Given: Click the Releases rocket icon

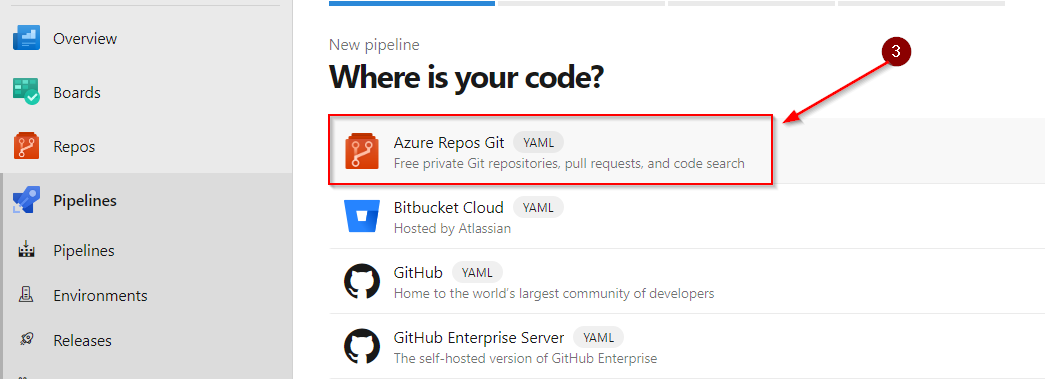Looking at the screenshot, I should coord(26,340).
